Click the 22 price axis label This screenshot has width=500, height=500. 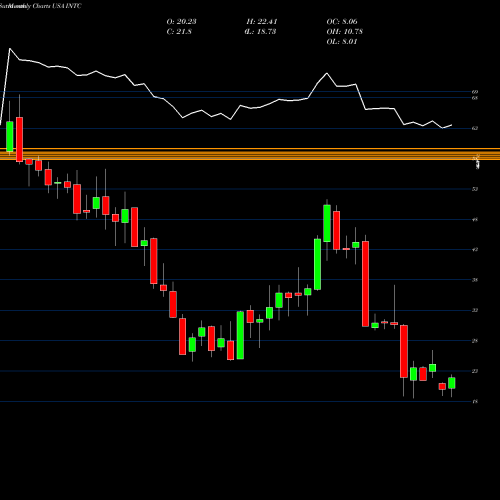pyautogui.click(x=475, y=371)
